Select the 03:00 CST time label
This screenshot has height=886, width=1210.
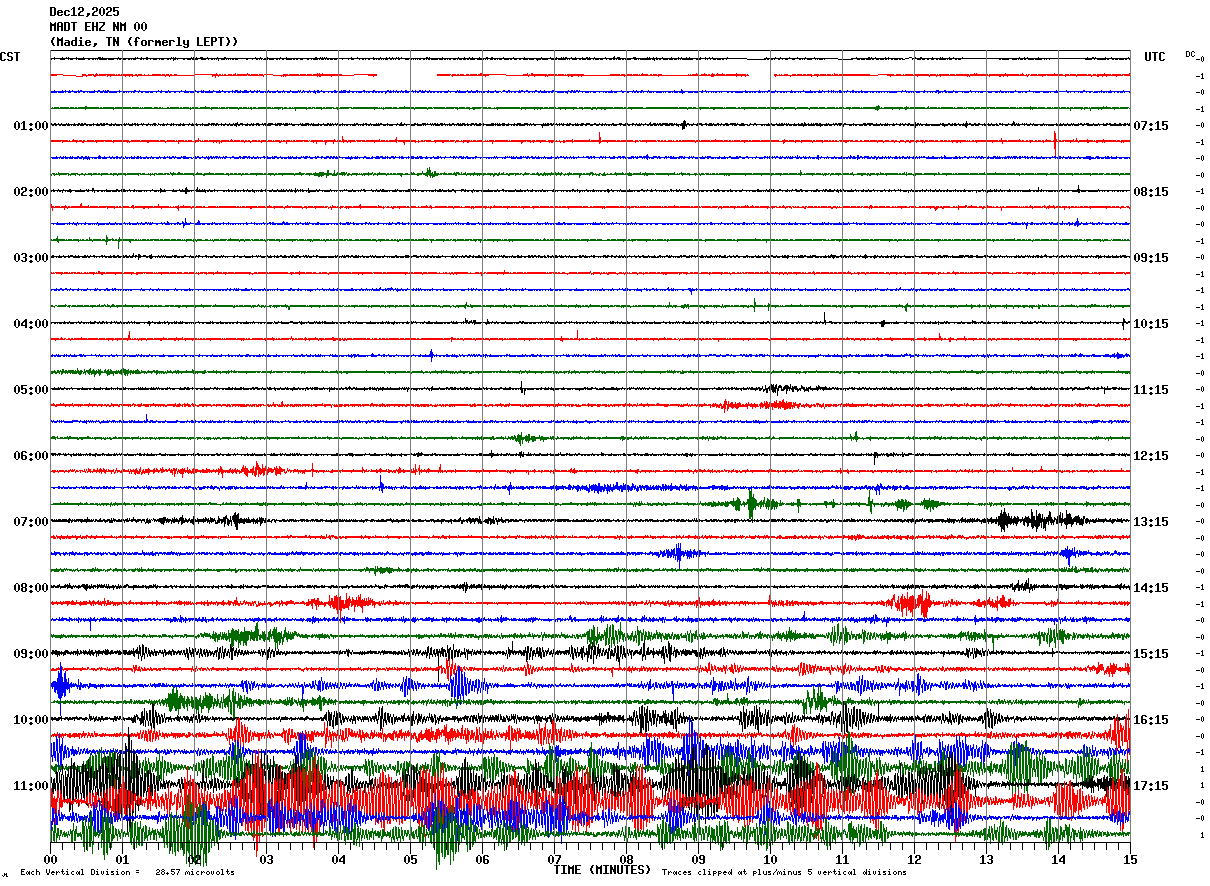pyautogui.click(x=31, y=258)
